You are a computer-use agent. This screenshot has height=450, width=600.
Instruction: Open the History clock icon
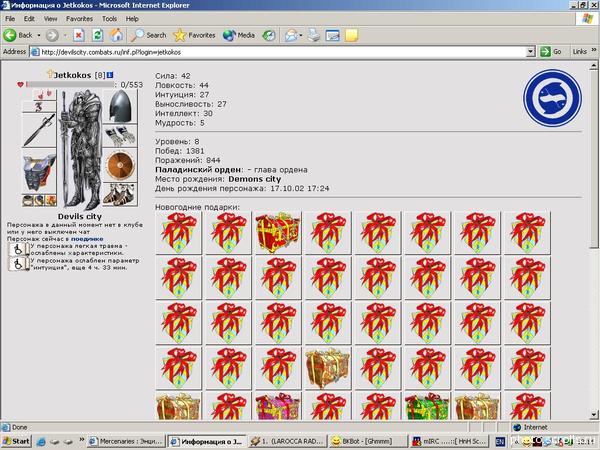coord(269,36)
